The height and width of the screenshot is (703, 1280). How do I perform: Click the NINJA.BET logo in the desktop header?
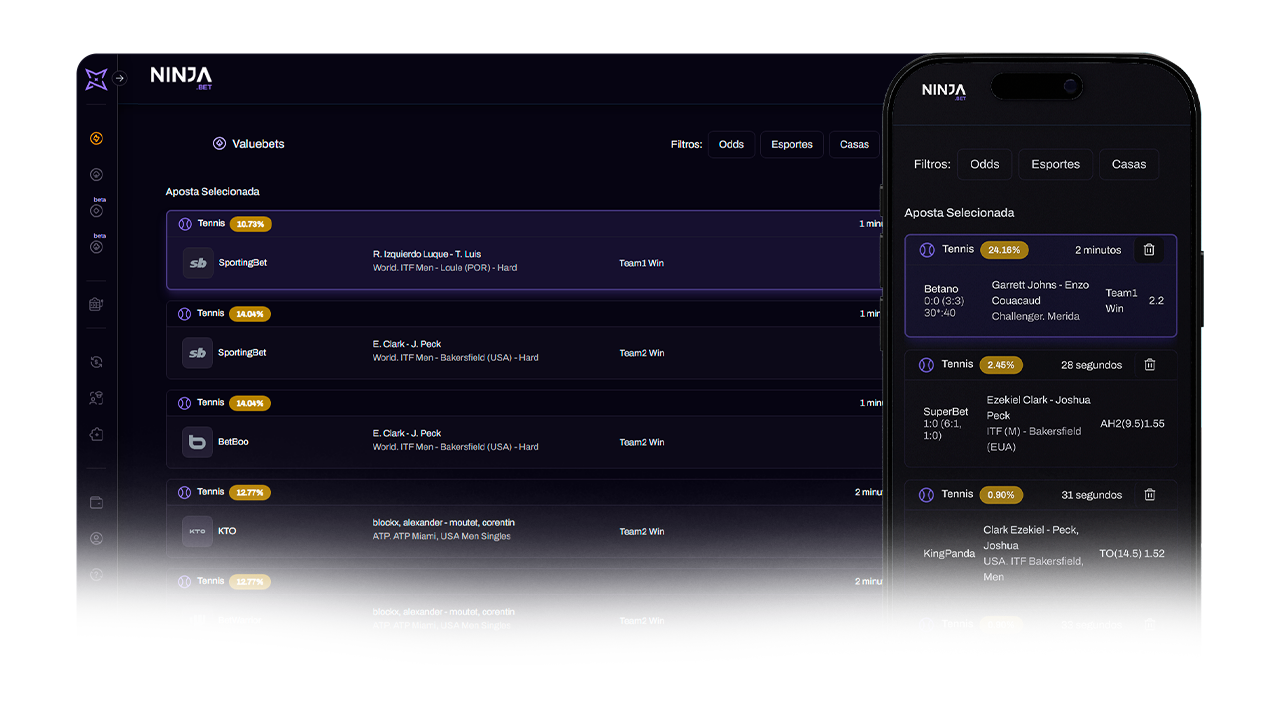pyautogui.click(x=181, y=78)
